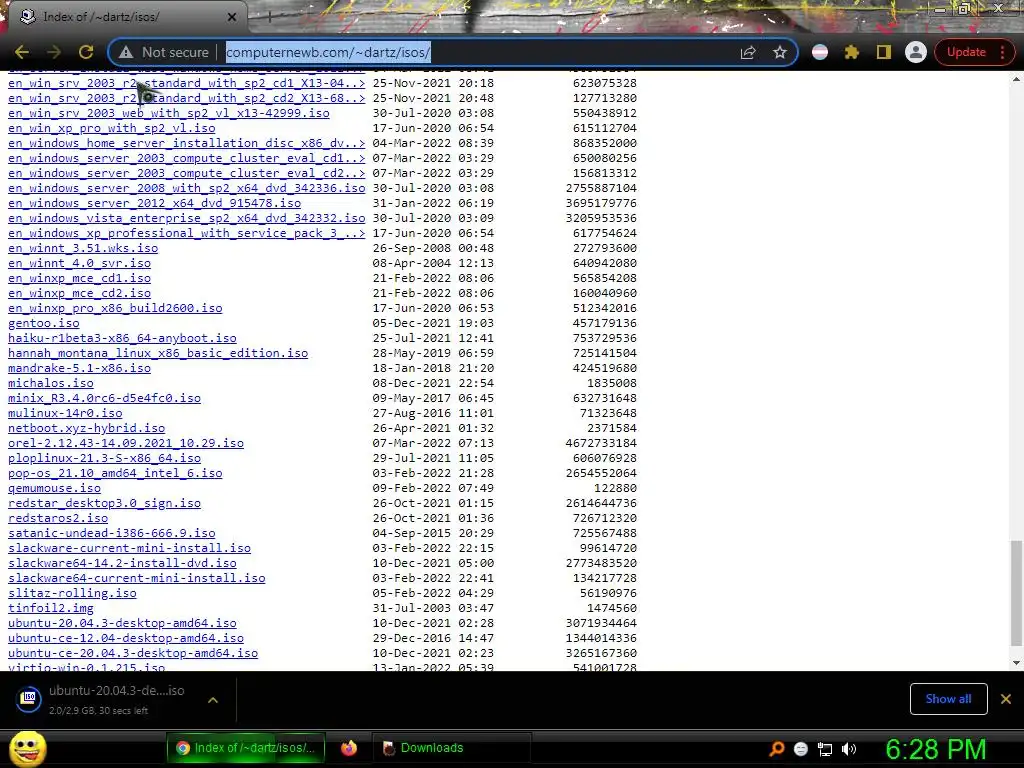Open en_win_xp_pro_with_sp2_vl.iso link

tap(112, 128)
